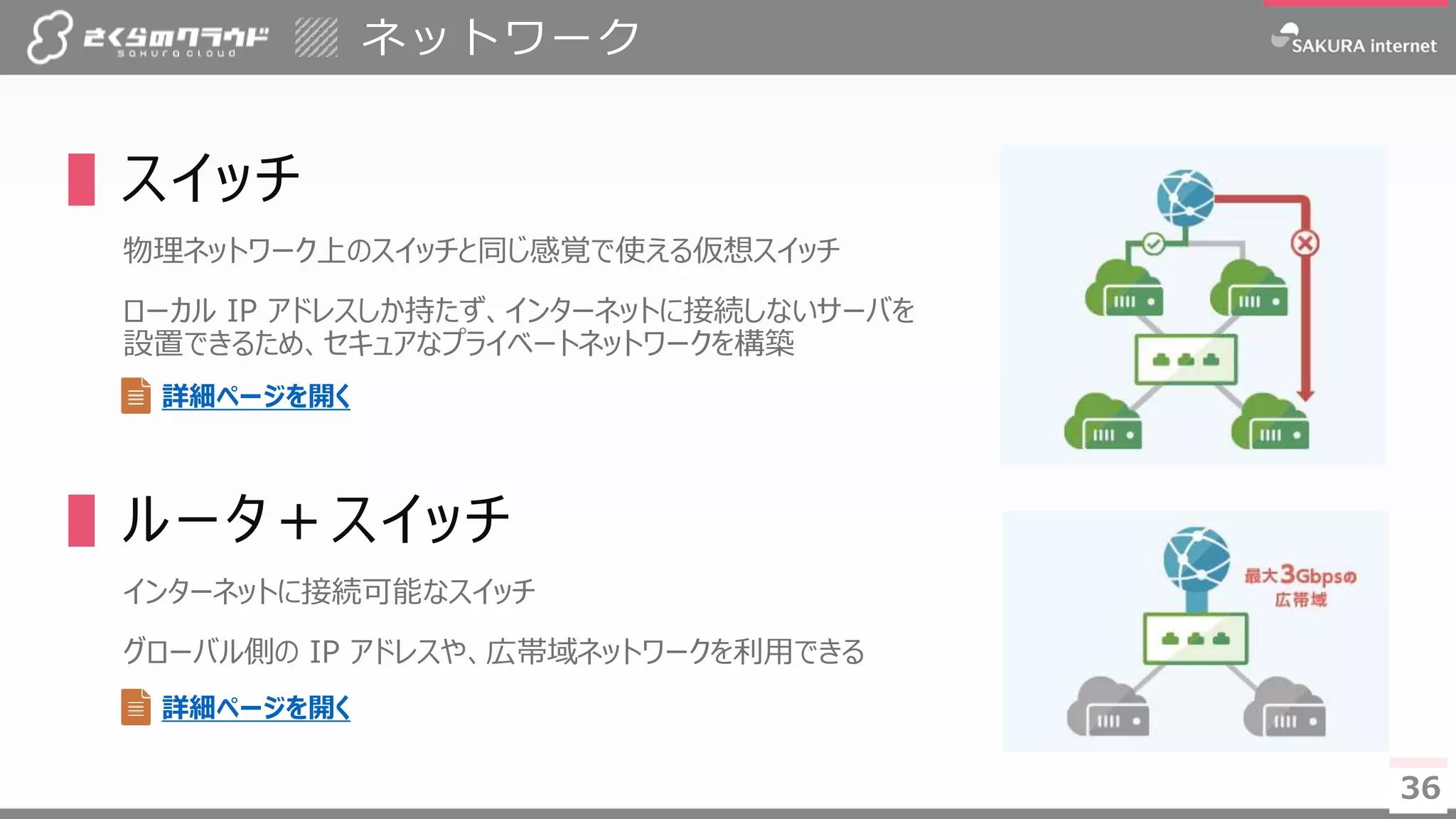The image size is (1456, 819).
Task: Click the SAKURA internet logo
Action: pyautogui.click(x=1354, y=40)
